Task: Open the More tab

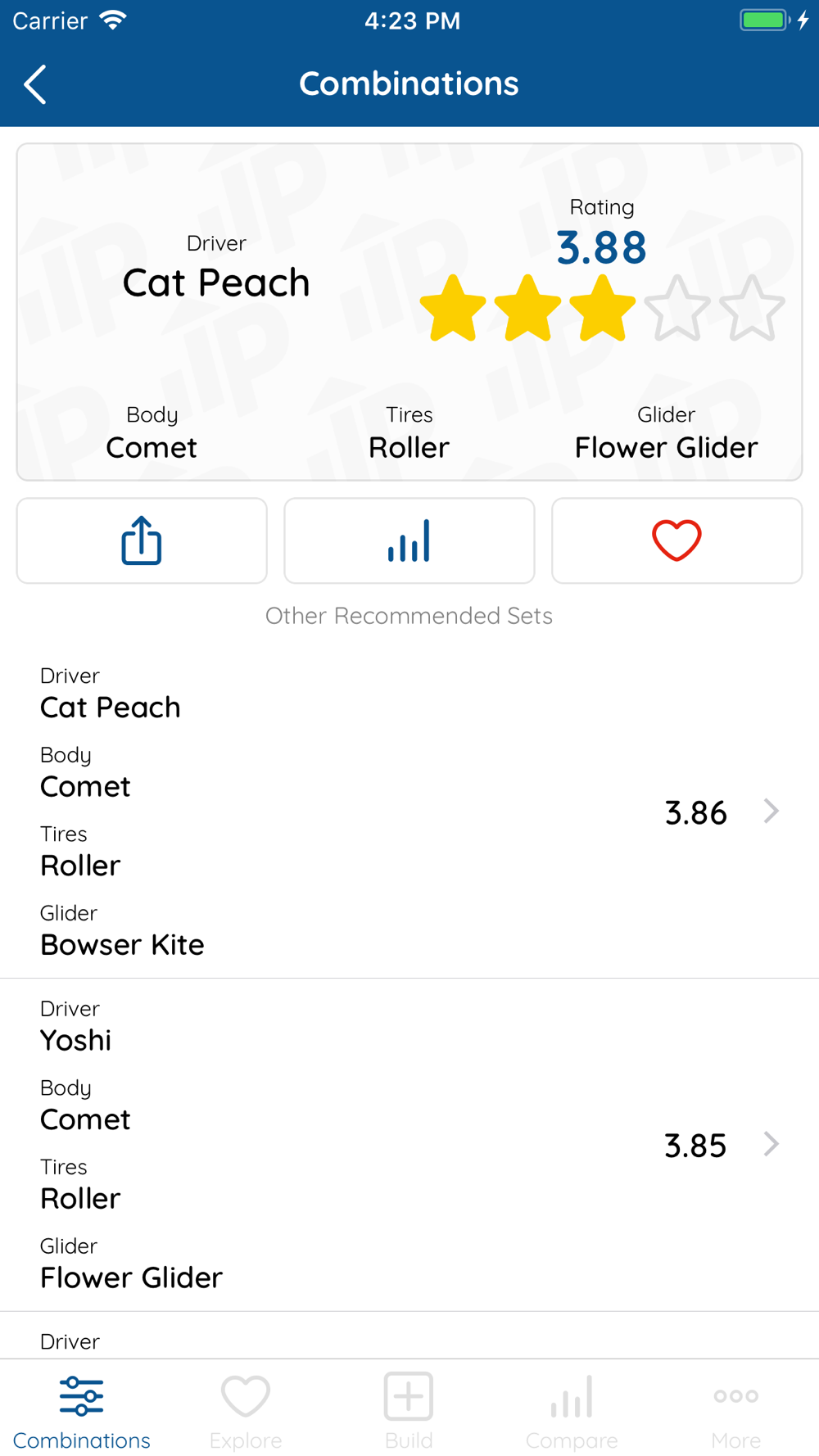Action: click(736, 1412)
